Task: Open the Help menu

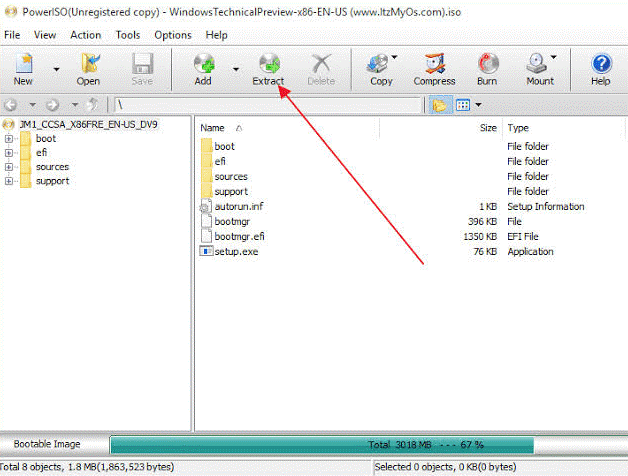Action: tap(217, 35)
